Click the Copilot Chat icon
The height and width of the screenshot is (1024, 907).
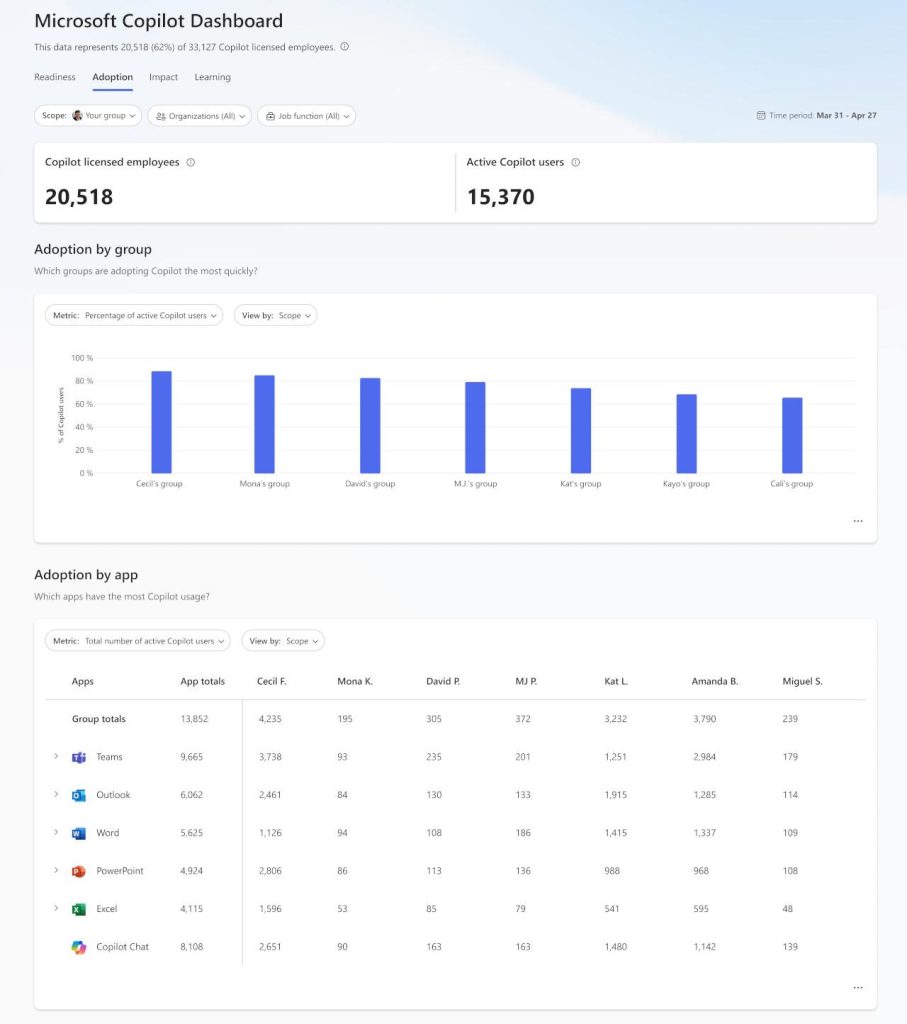[79, 947]
